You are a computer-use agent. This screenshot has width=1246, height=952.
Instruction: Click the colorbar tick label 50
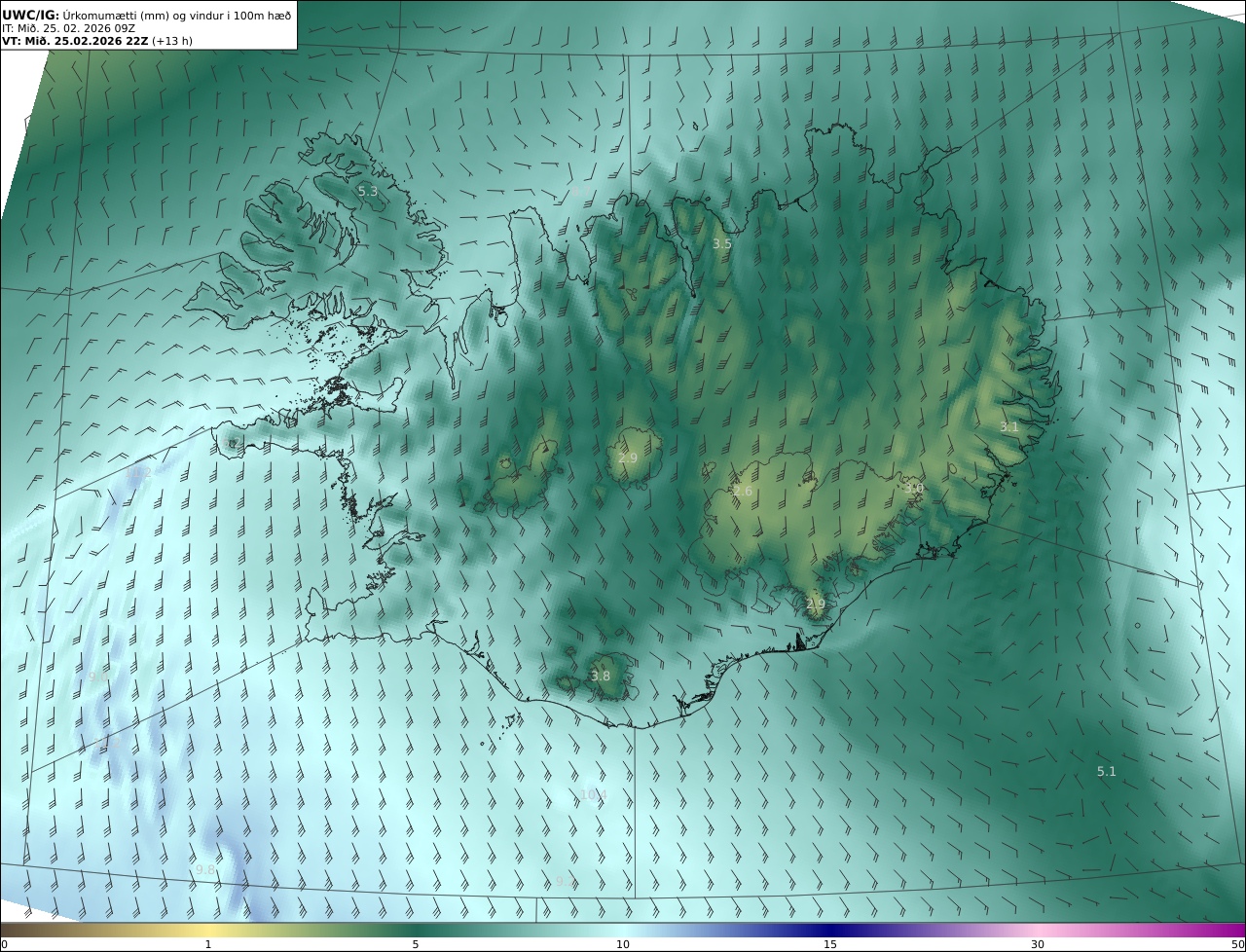[x=1238, y=944]
